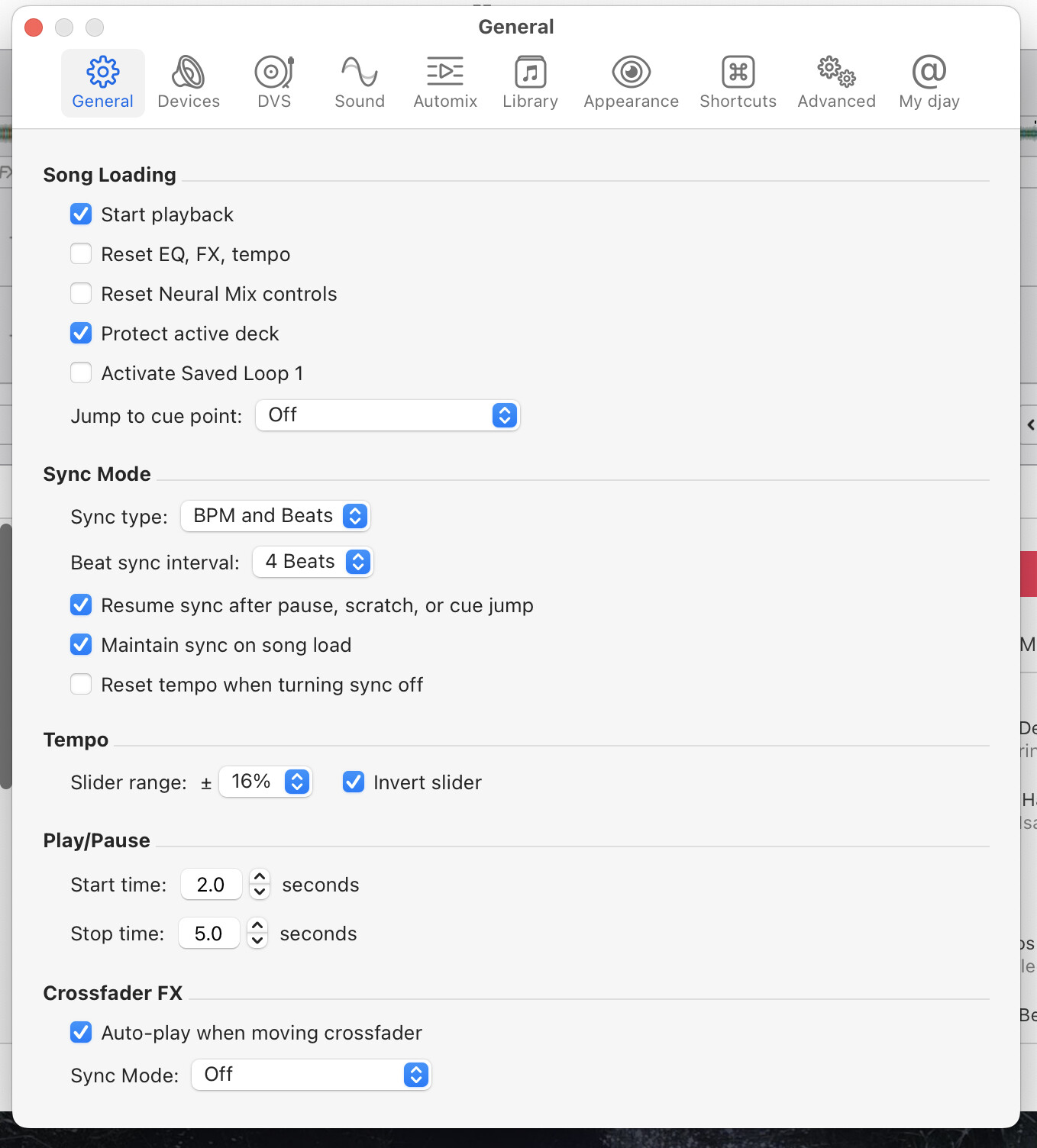The image size is (1037, 1148).
Task: Change Sync type from BPM and Beats
Action: tap(276, 516)
